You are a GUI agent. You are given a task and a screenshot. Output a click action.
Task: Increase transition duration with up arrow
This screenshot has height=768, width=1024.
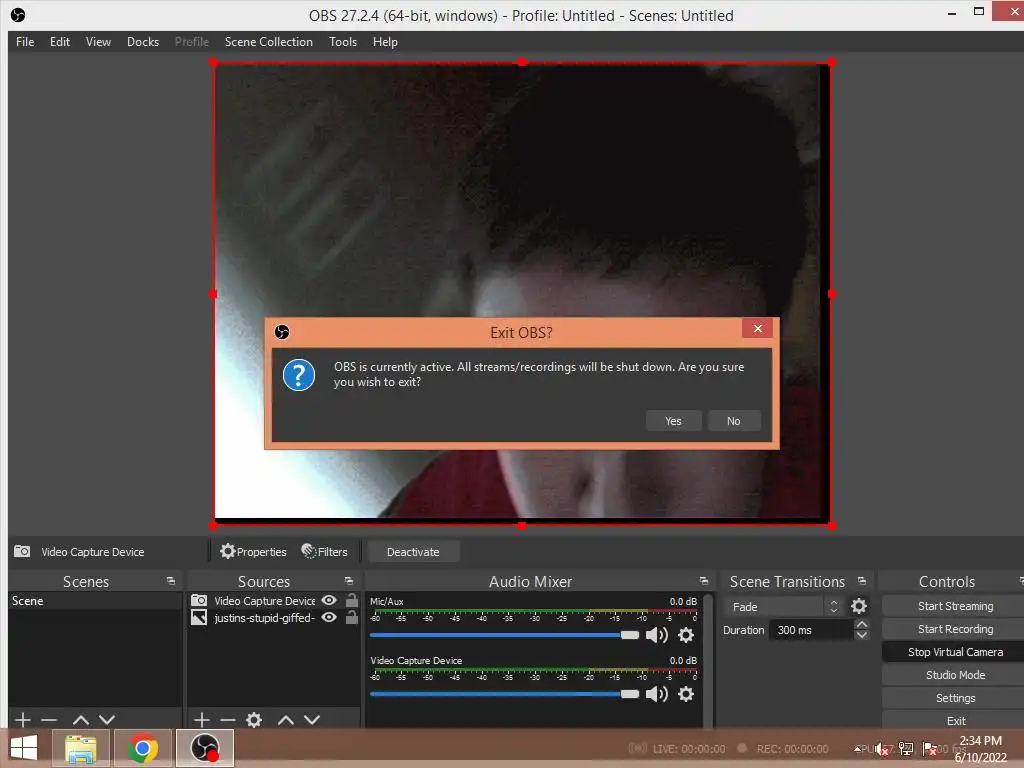click(x=862, y=625)
